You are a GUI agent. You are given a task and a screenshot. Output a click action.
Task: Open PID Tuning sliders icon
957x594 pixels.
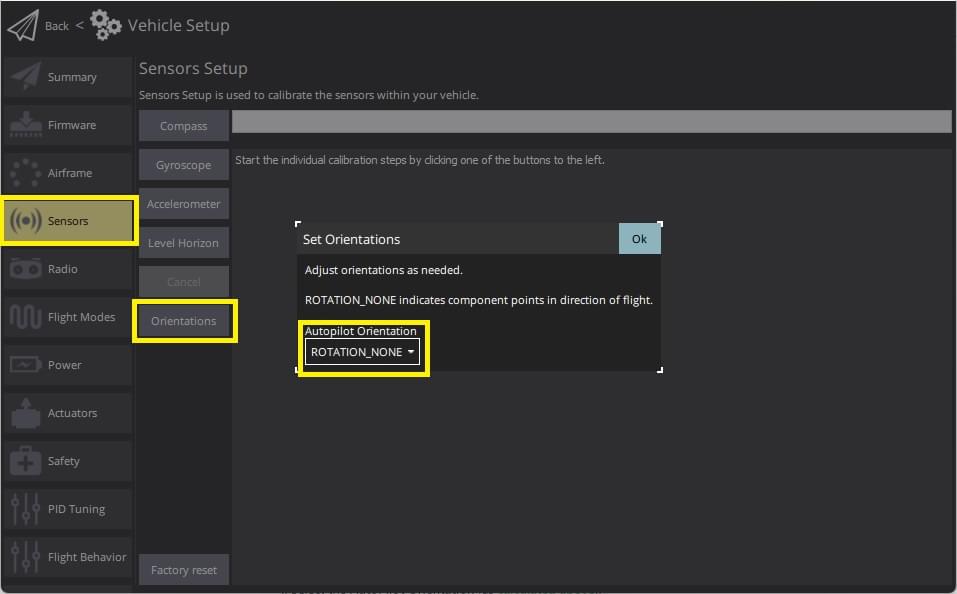[x=25, y=509]
